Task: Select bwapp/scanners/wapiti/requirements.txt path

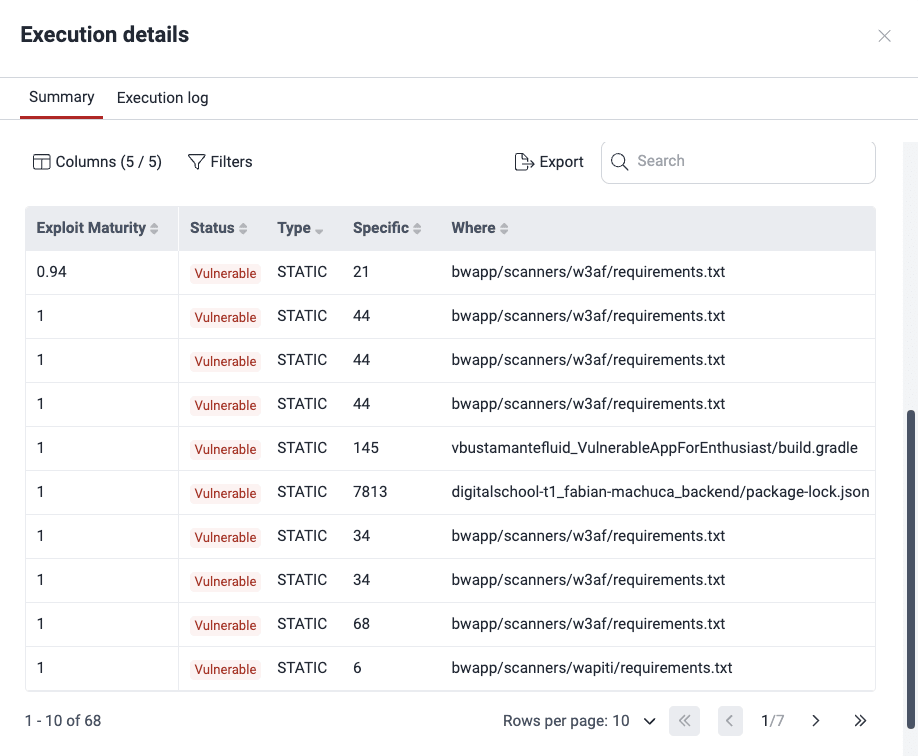Action: (592, 668)
